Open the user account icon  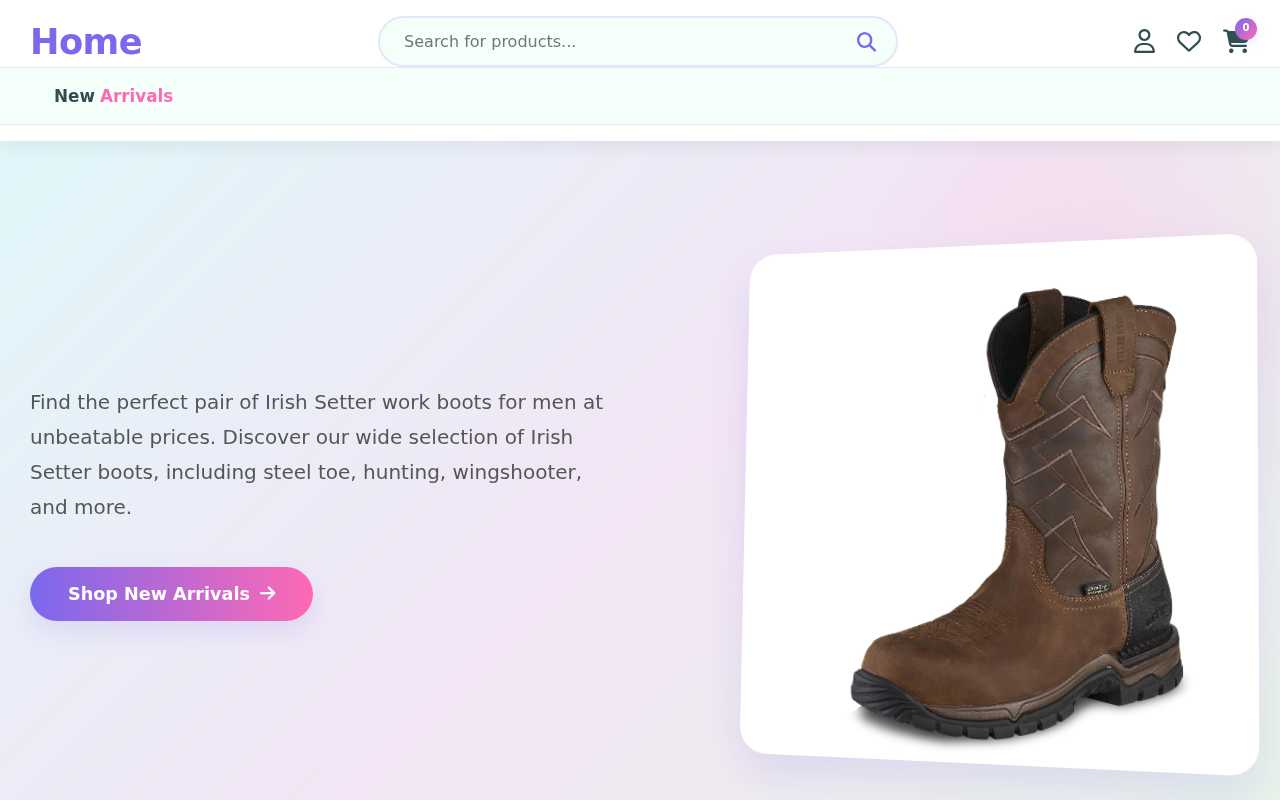tap(1144, 41)
